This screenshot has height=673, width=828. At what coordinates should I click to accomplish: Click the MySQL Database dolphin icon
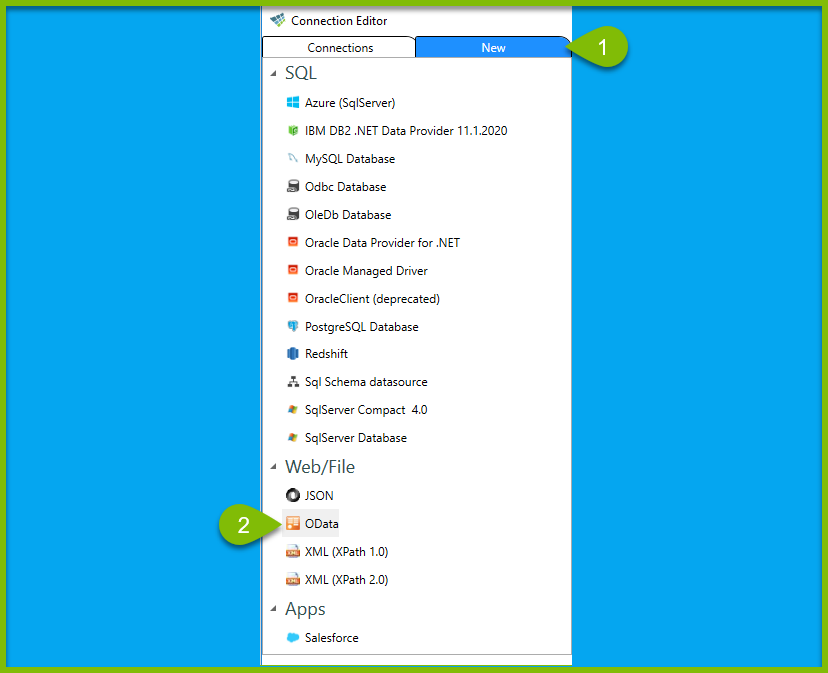point(293,158)
